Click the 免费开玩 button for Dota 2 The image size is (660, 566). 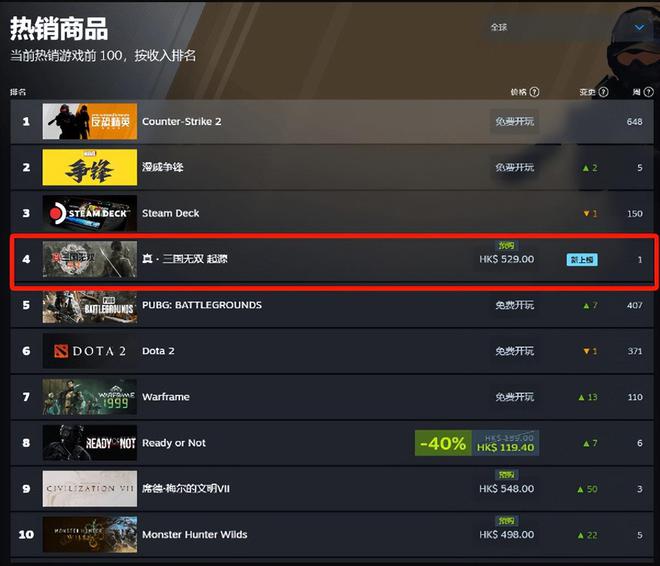tap(514, 351)
